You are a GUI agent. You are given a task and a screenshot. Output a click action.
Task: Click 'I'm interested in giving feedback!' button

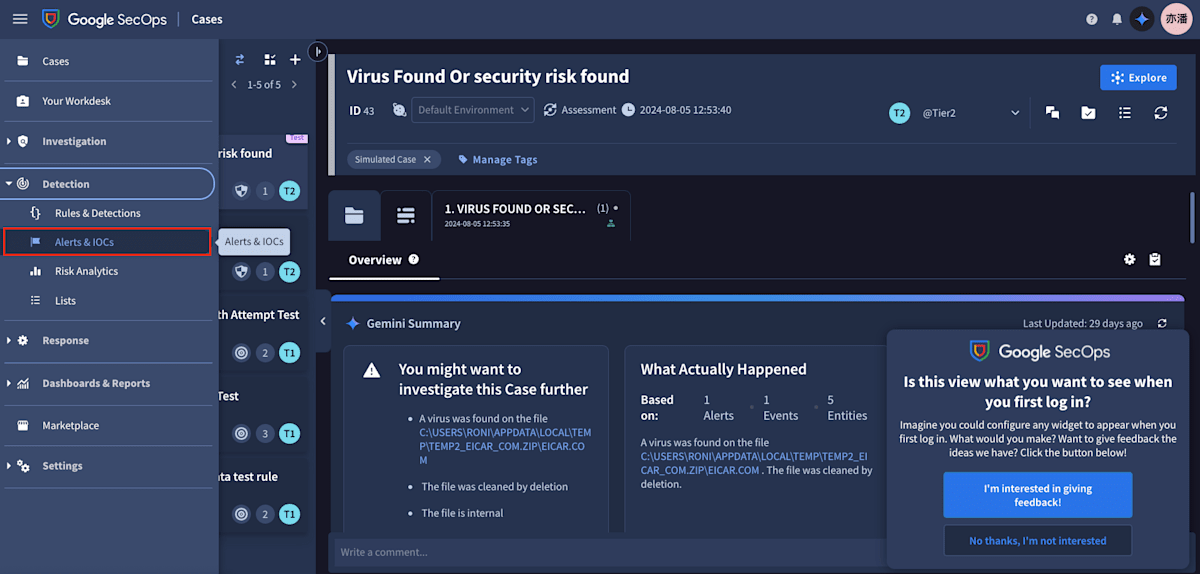(1037, 495)
